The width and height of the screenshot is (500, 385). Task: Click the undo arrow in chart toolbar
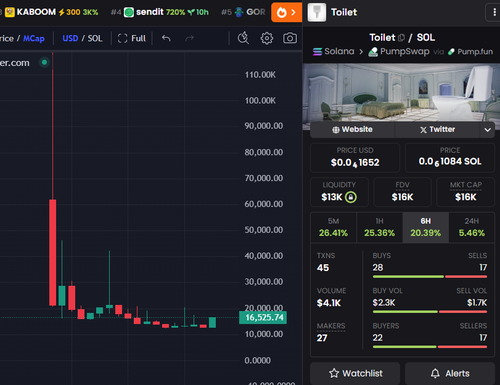tap(166, 38)
